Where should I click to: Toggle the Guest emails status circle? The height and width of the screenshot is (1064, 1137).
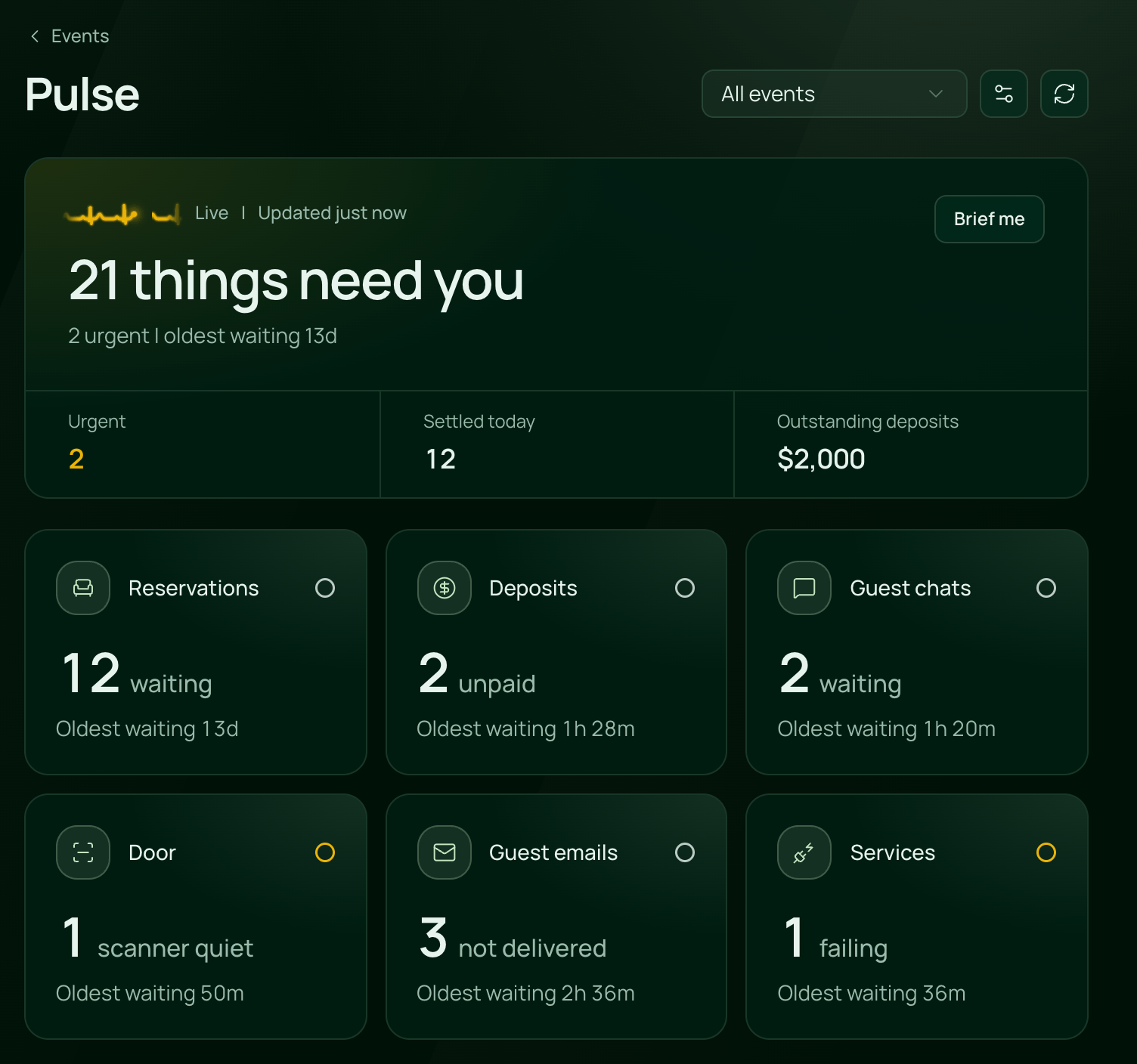click(685, 852)
